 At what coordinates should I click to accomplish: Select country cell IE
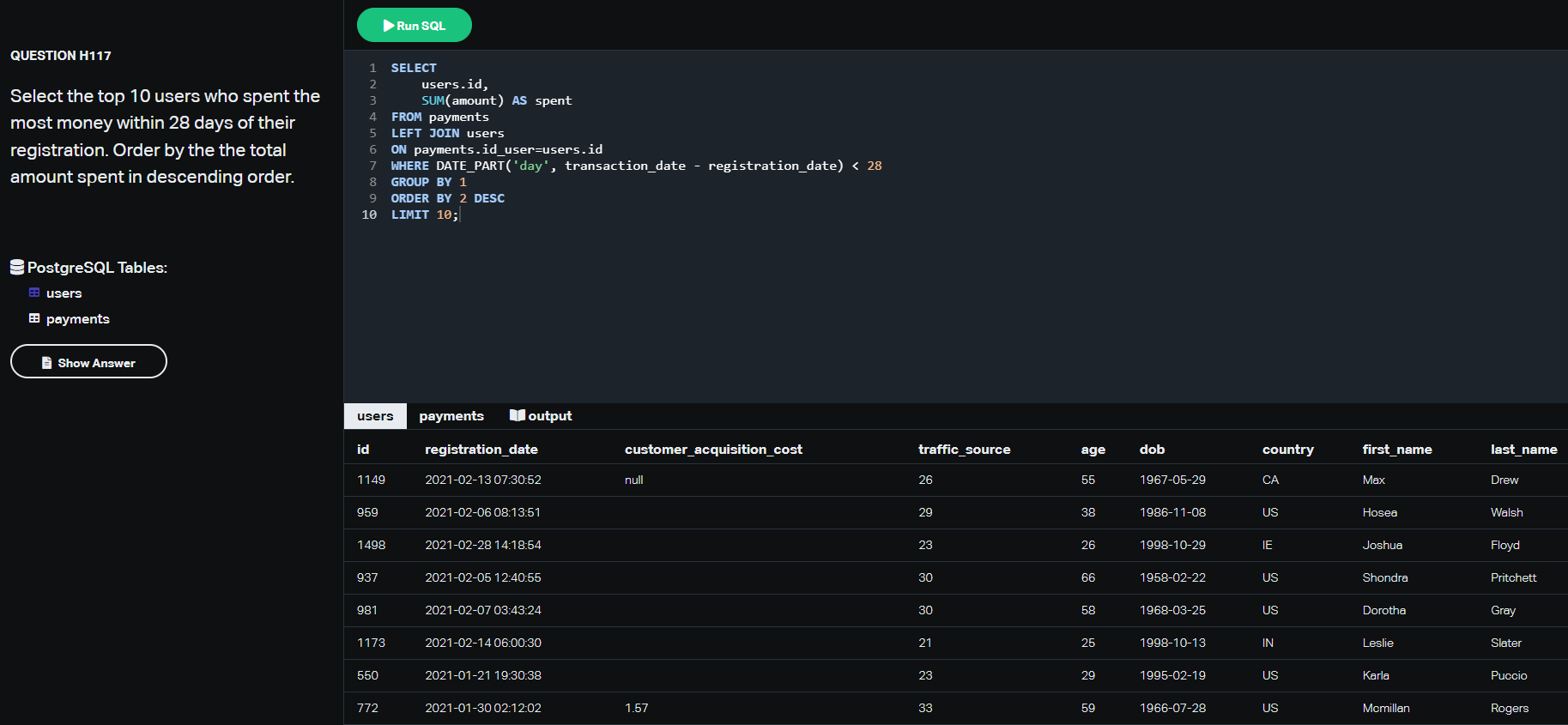pyautogui.click(x=1268, y=545)
